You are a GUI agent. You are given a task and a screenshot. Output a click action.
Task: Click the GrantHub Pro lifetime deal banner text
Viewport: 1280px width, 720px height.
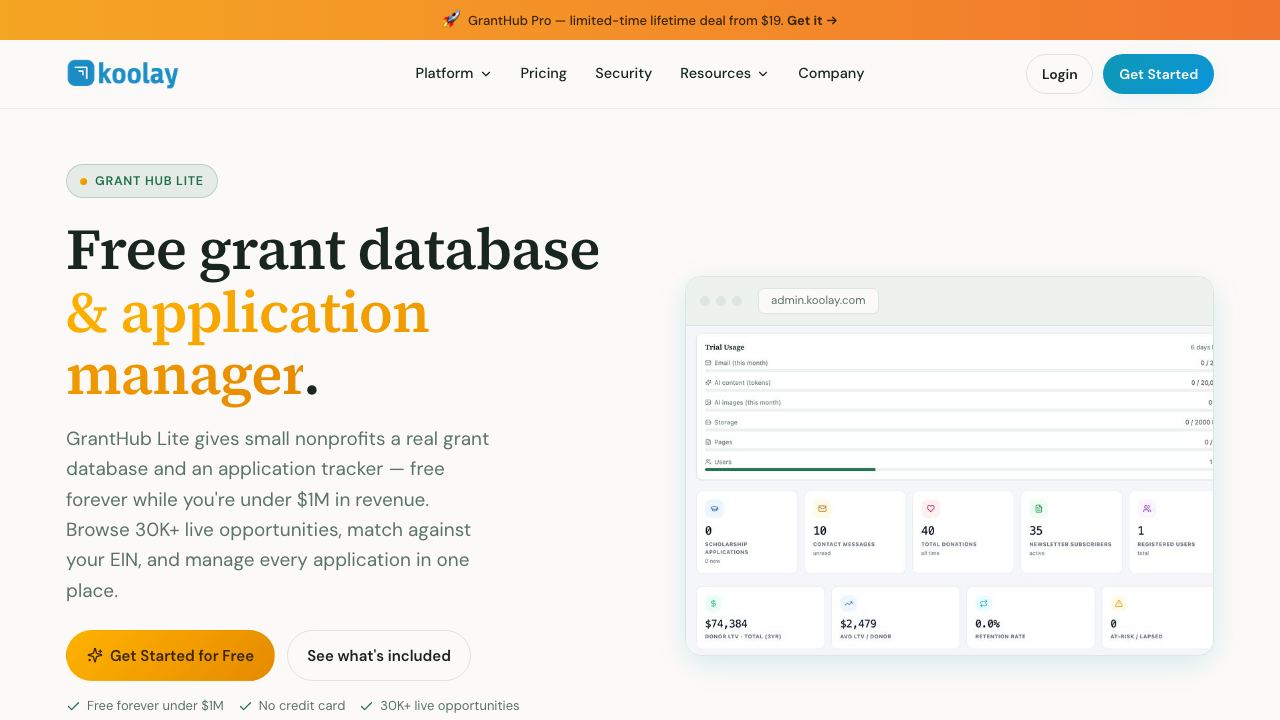click(626, 20)
